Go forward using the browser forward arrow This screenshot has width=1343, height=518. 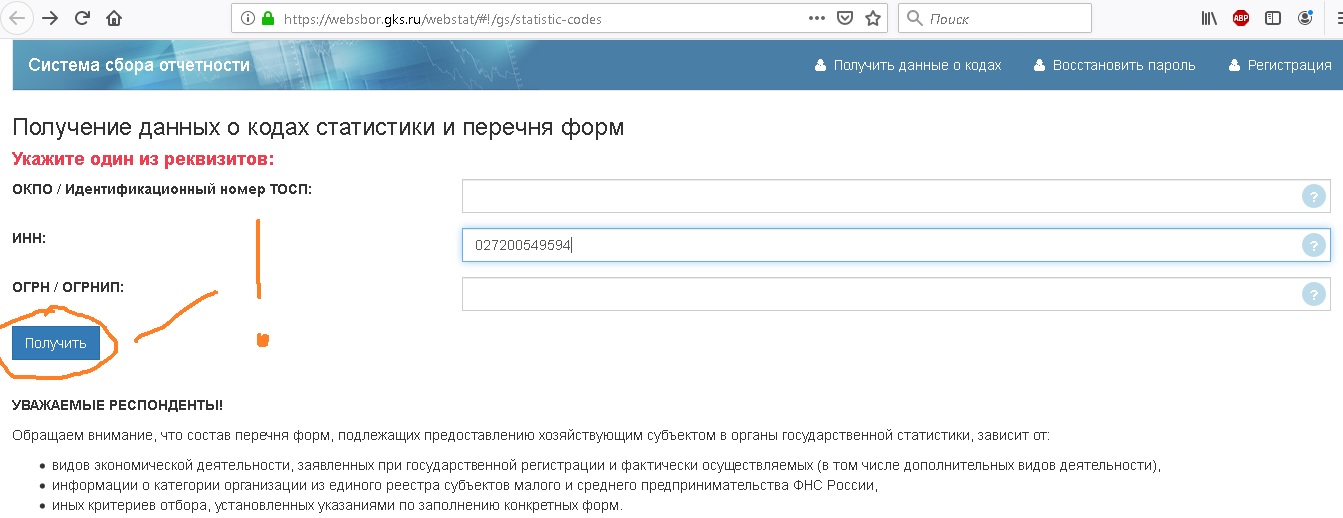point(50,18)
